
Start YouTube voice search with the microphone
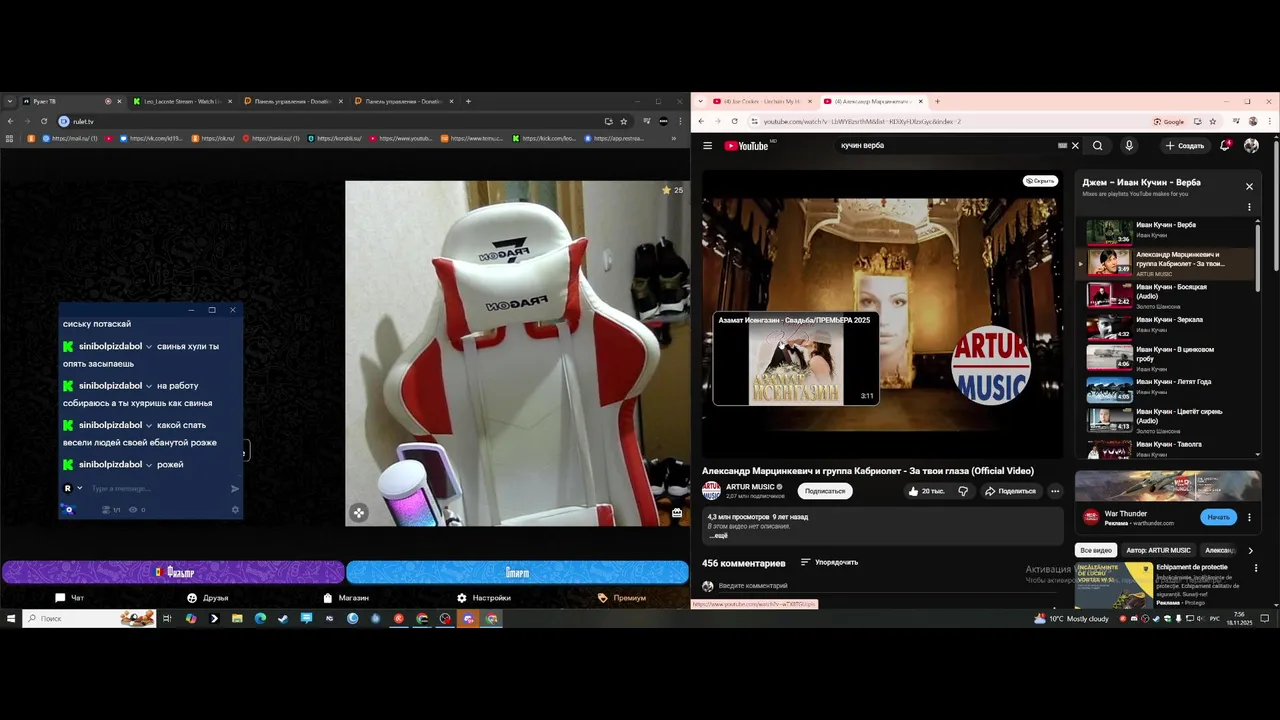[1129, 146]
